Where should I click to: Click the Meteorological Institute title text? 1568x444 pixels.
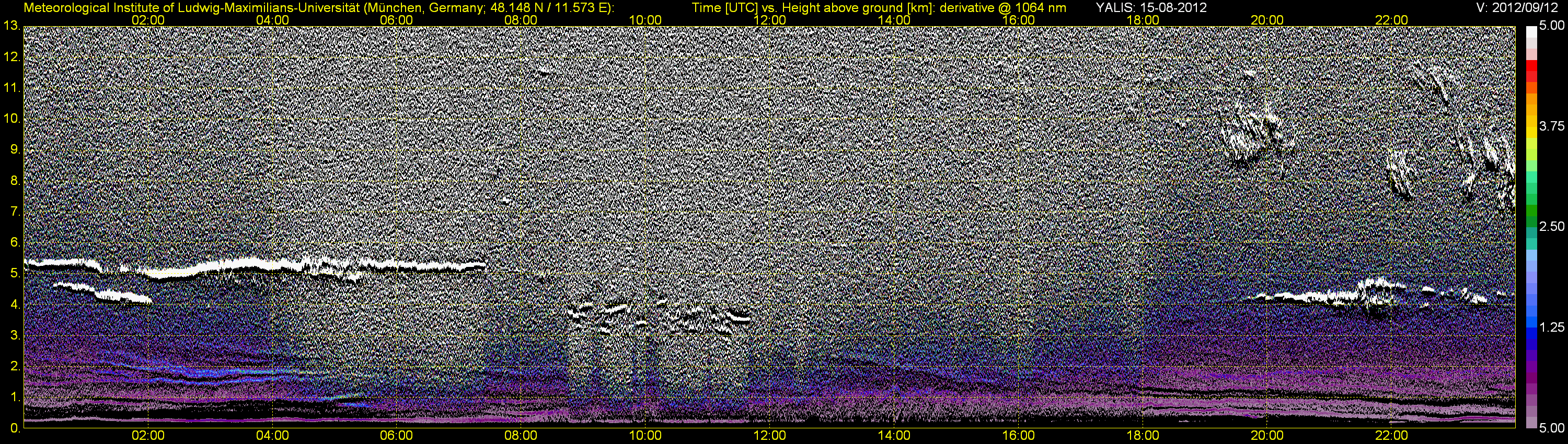tap(318, 8)
